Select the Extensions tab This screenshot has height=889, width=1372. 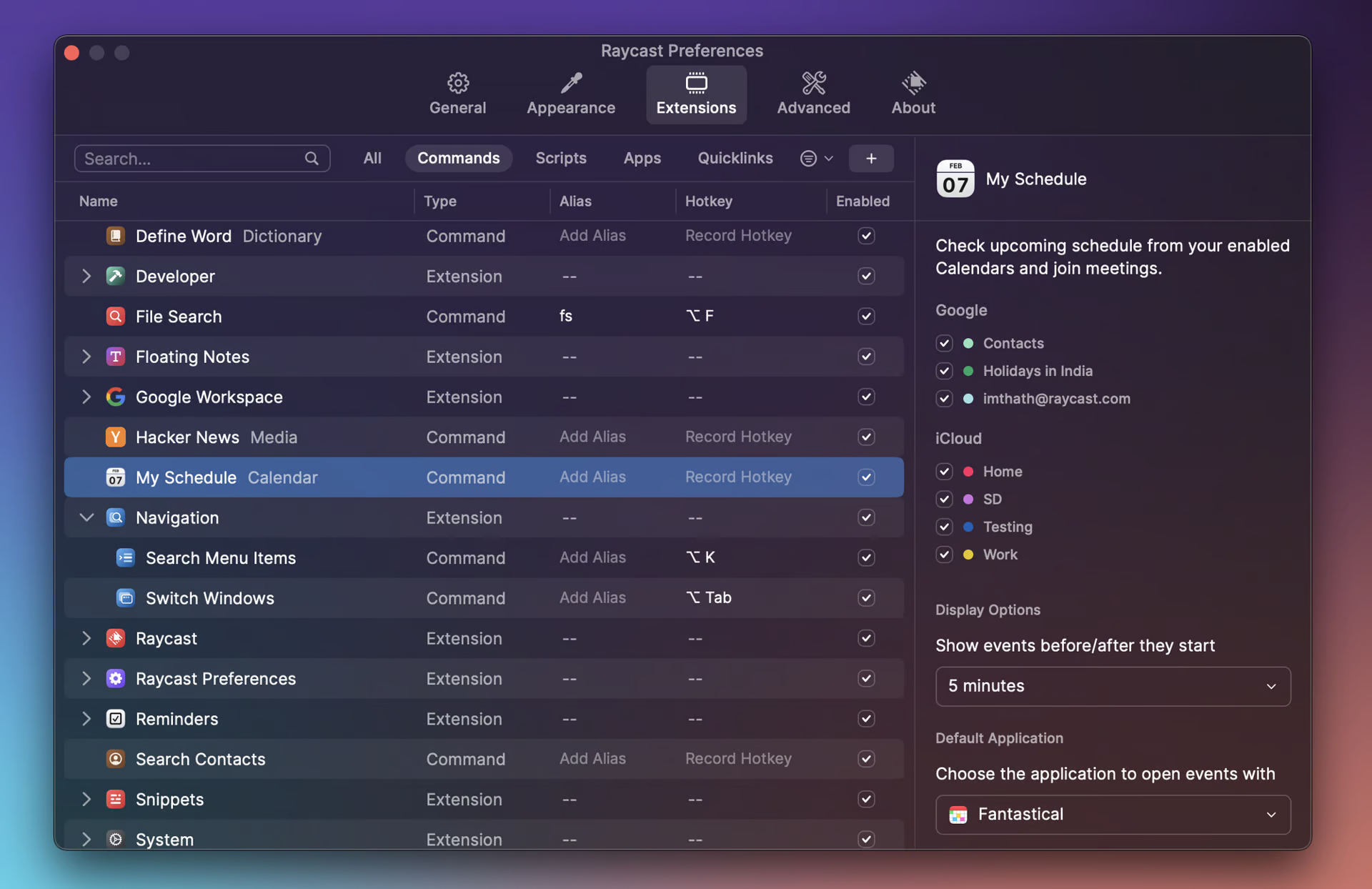coord(696,94)
